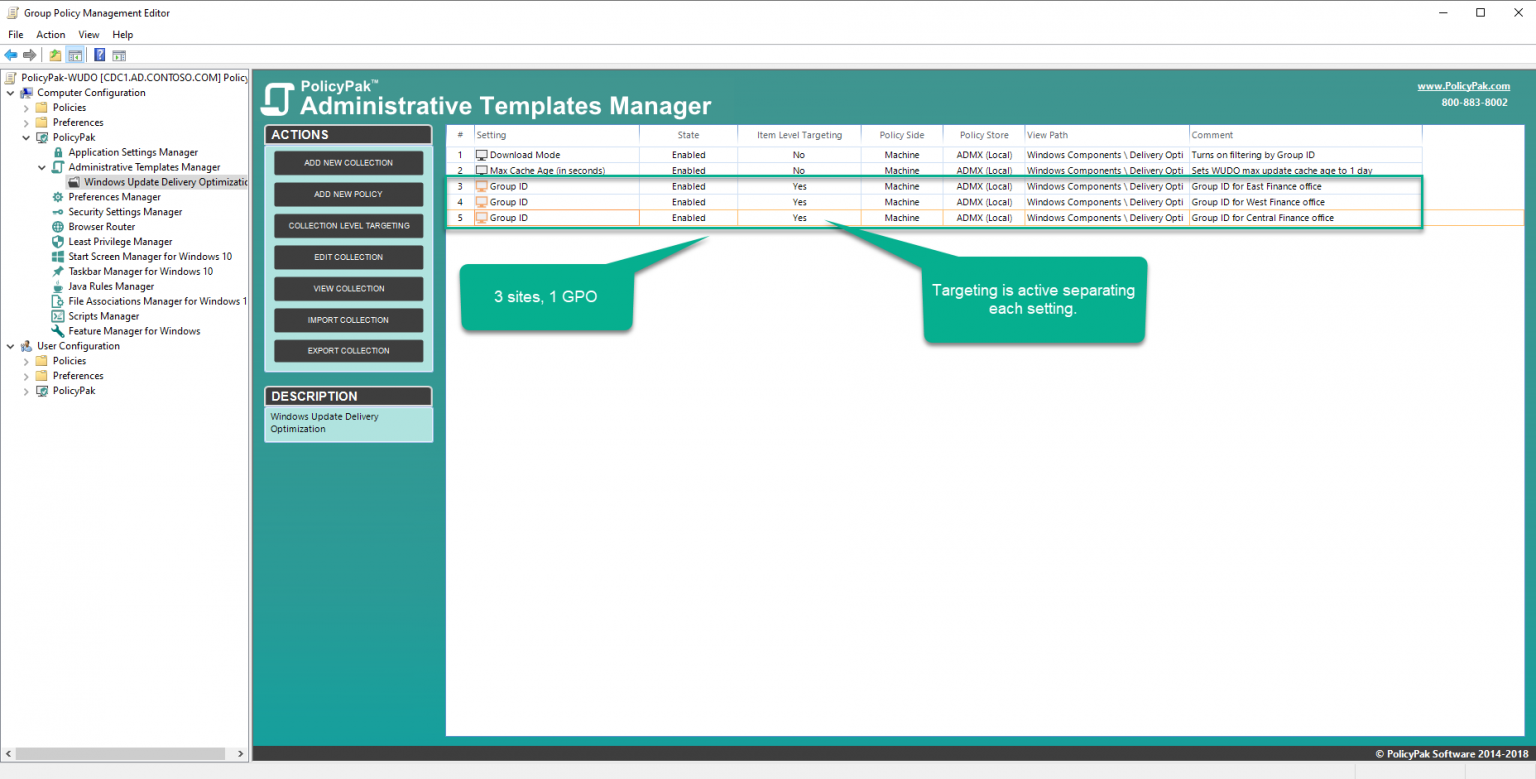Image resolution: width=1536 pixels, height=779 pixels.
Task: Select Application Settings Manager lock item
Action: click(x=132, y=152)
